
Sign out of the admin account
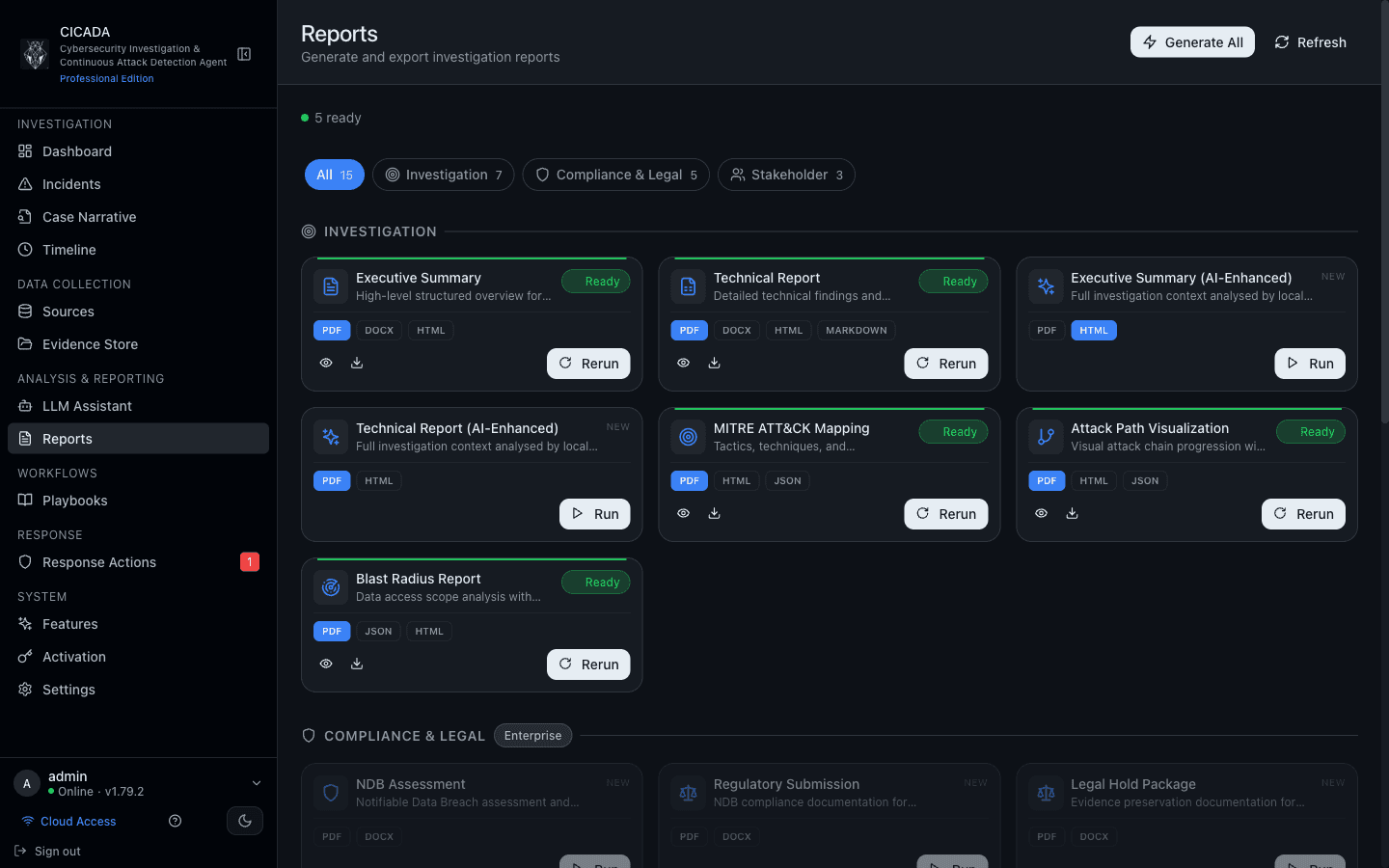[x=48, y=851]
